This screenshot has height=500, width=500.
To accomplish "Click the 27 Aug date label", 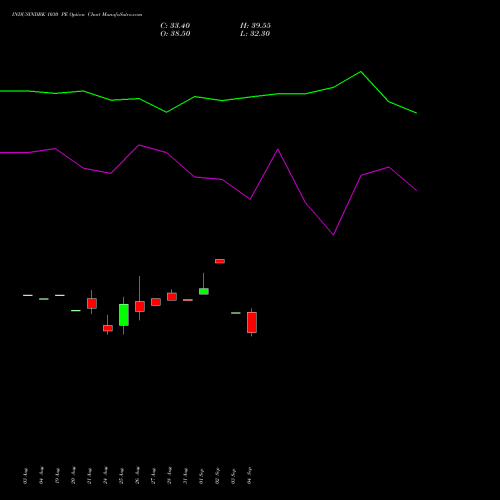I will [154, 476].
